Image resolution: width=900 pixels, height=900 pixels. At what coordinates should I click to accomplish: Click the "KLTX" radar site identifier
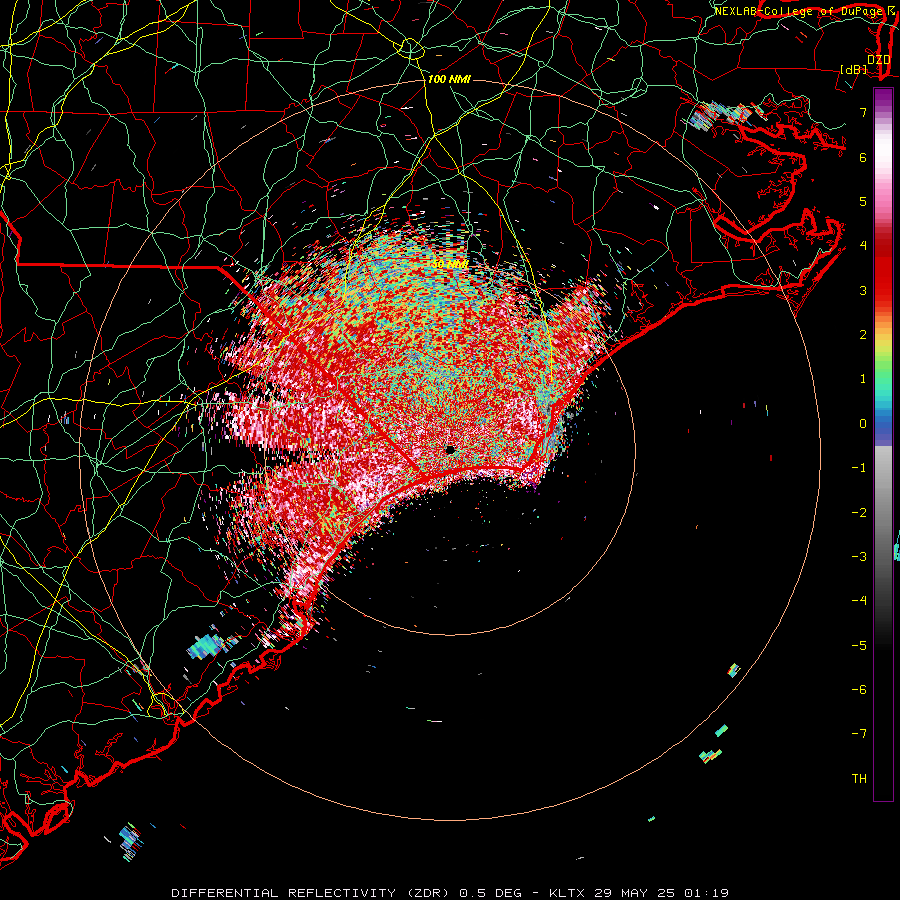coord(567,893)
